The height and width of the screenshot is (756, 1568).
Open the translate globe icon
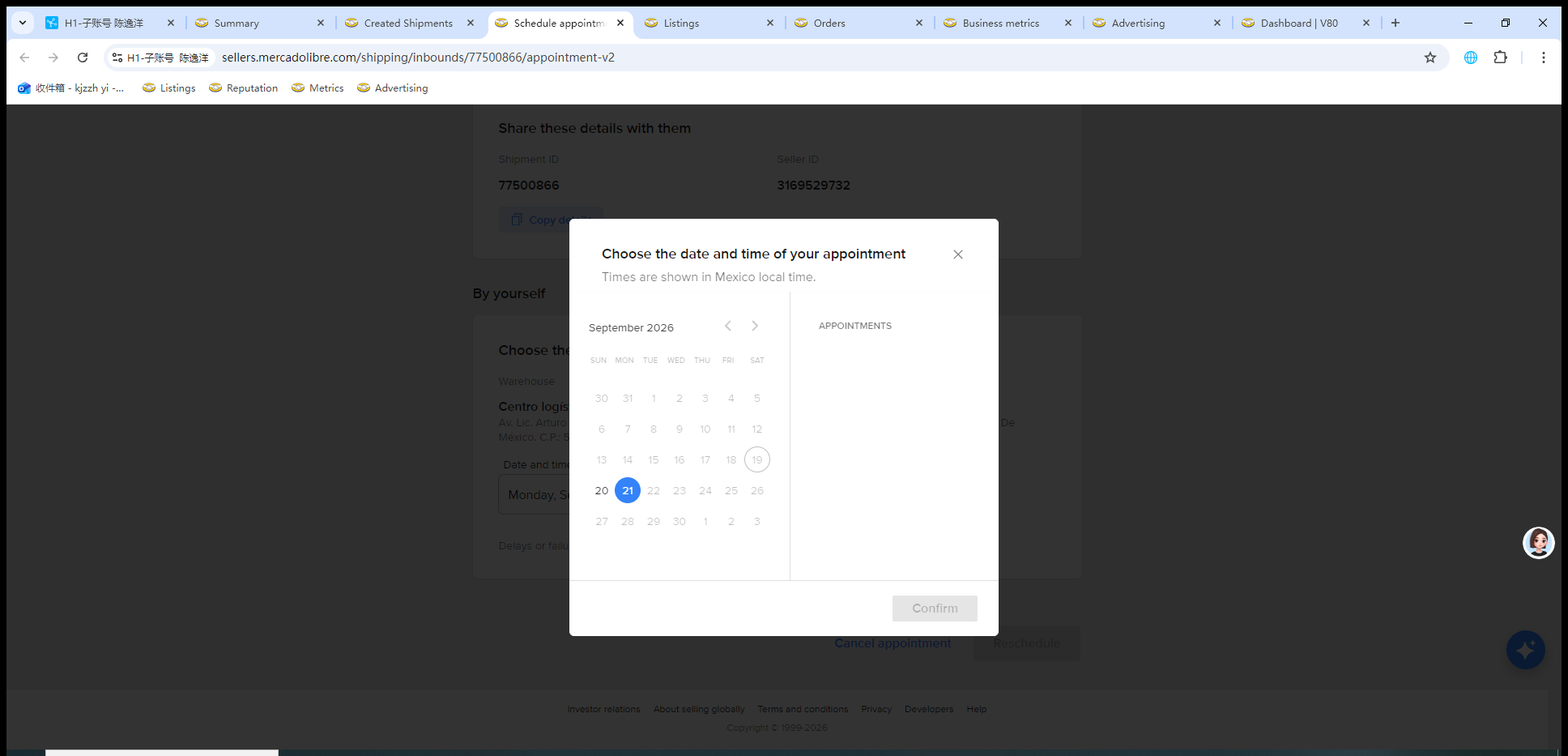pos(1471,58)
